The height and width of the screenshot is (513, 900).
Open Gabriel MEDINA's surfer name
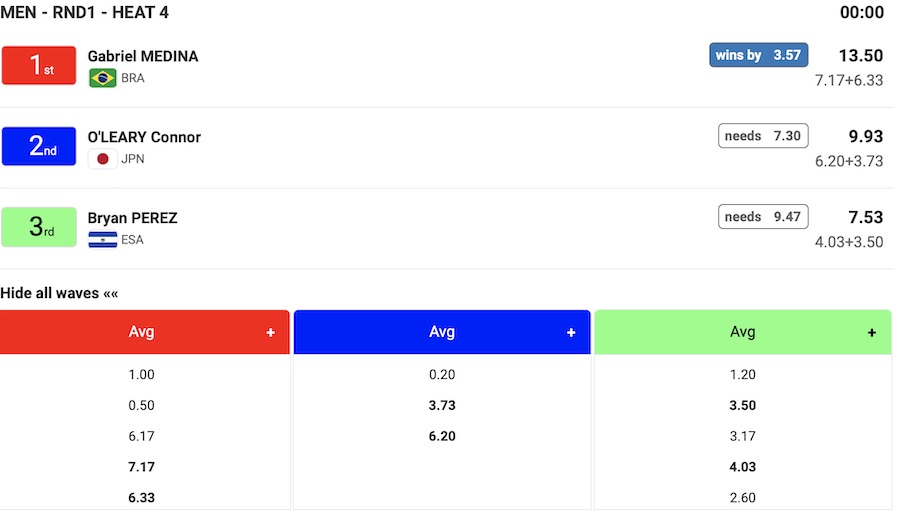(x=143, y=57)
